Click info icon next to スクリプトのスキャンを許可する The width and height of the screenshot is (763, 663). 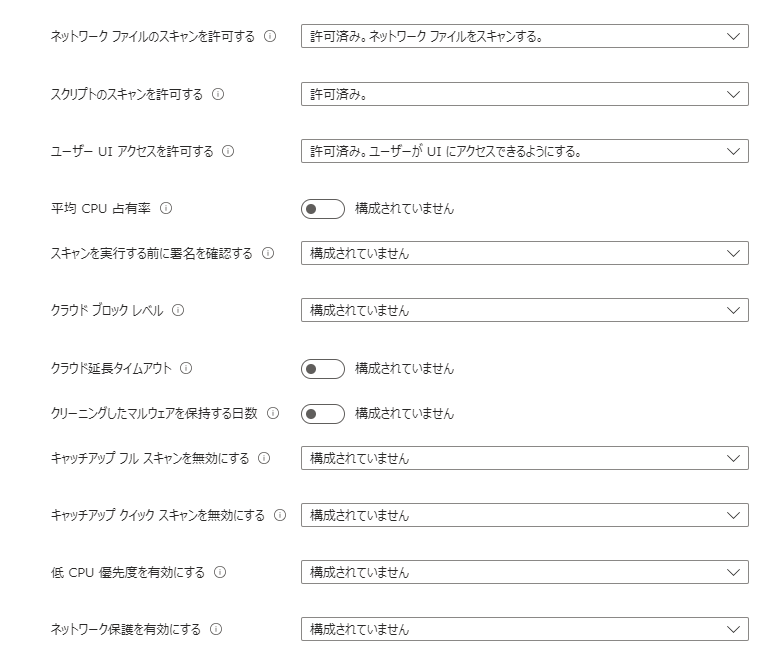click(218, 94)
